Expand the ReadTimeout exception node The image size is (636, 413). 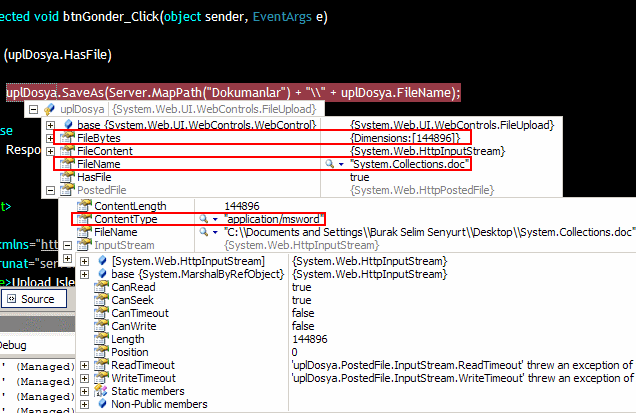pos(83,365)
